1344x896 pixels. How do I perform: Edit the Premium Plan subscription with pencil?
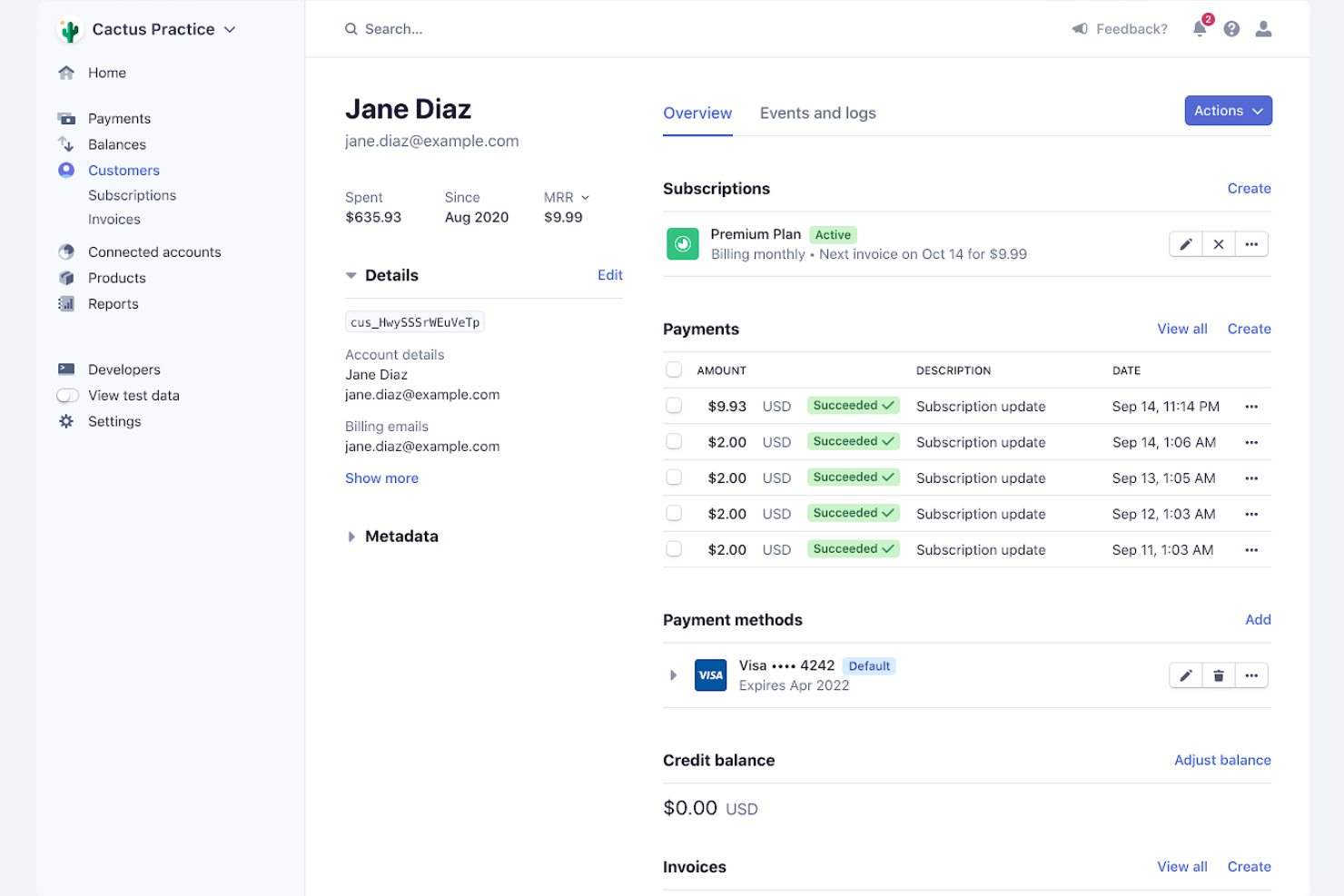pyautogui.click(x=1186, y=244)
